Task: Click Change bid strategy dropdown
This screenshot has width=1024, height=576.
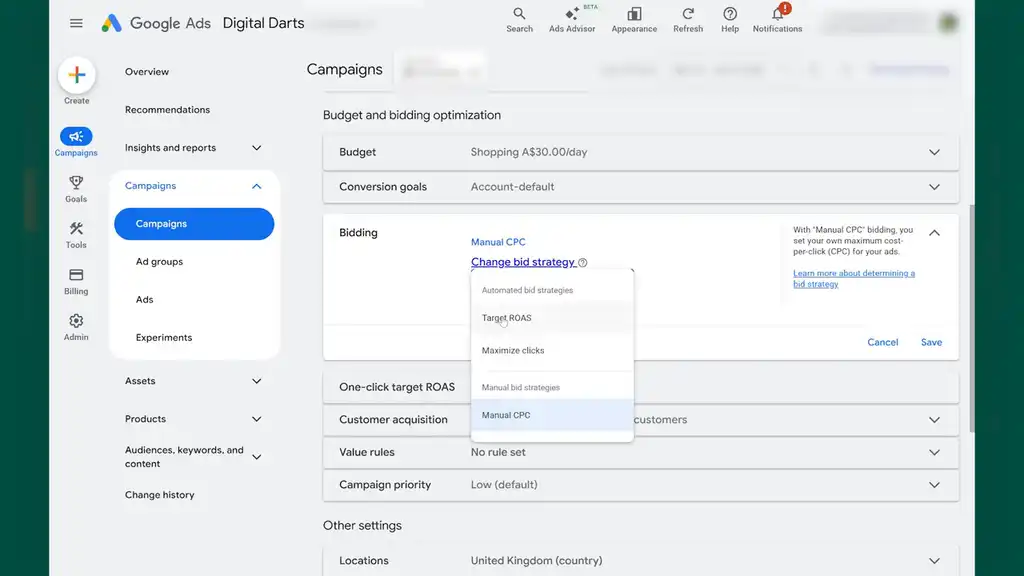Action: pyautogui.click(x=522, y=262)
